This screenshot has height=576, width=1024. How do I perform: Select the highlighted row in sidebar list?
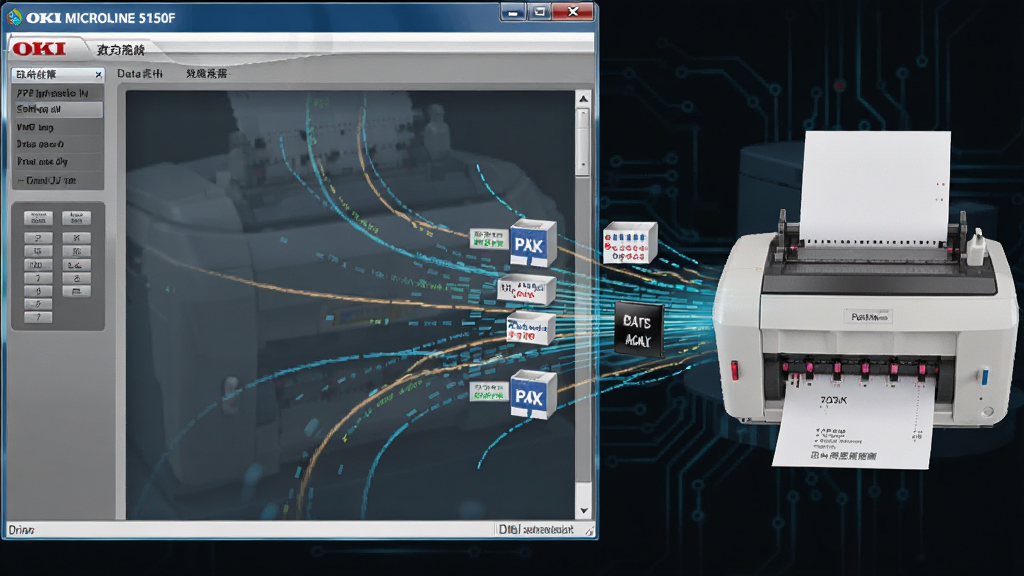[x=57, y=110]
